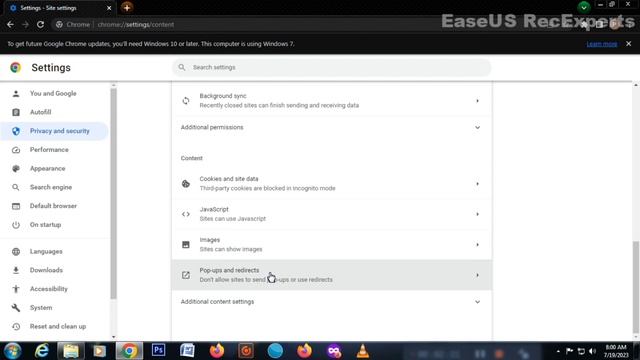This screenshot has height=360, width=640.
Task: Open Accessibility settings
Action: click(49, 289)
